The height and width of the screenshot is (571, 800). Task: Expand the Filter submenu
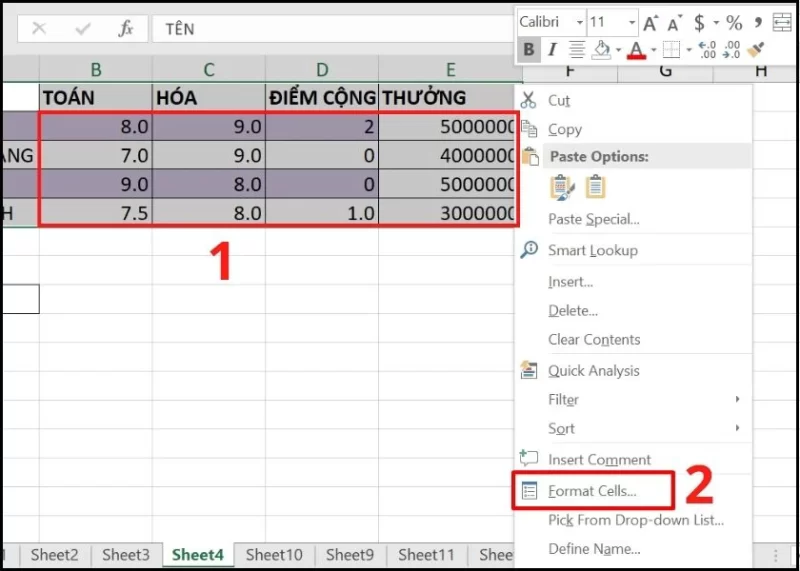tap(633, 400)
